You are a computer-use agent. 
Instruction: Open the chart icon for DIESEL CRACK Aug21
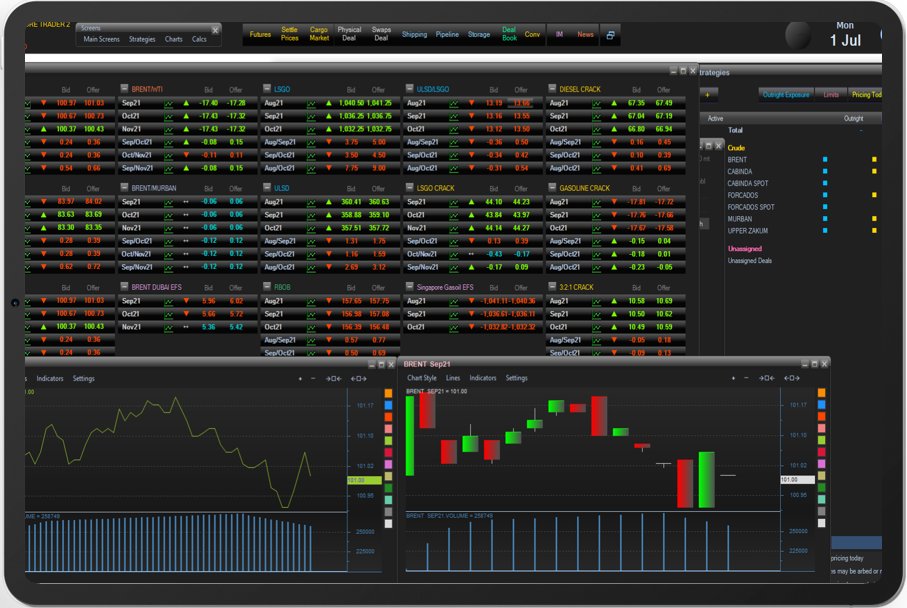pyautogui.click(x=596, y=104)
